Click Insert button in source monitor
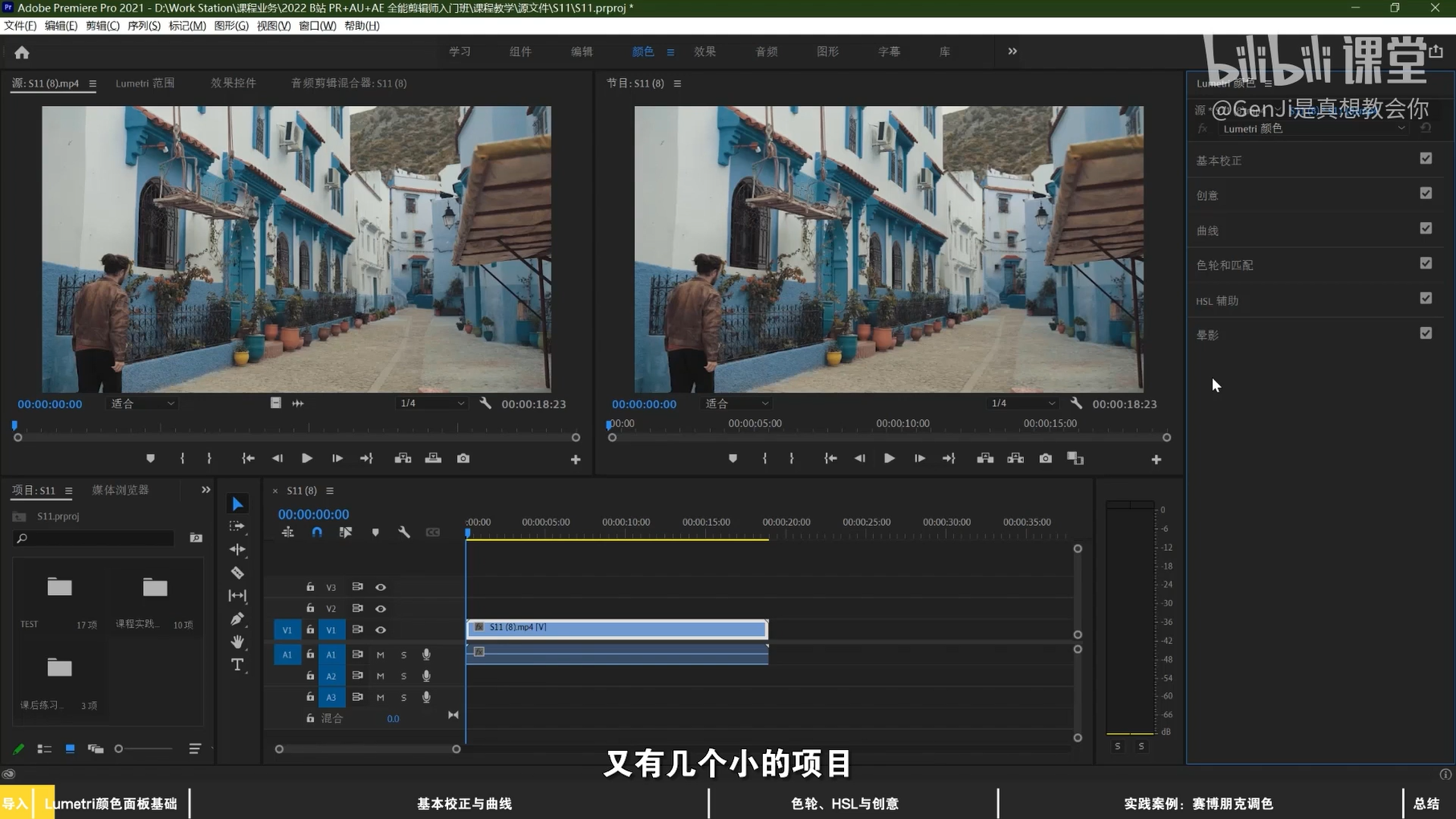 tap(403, 458)
